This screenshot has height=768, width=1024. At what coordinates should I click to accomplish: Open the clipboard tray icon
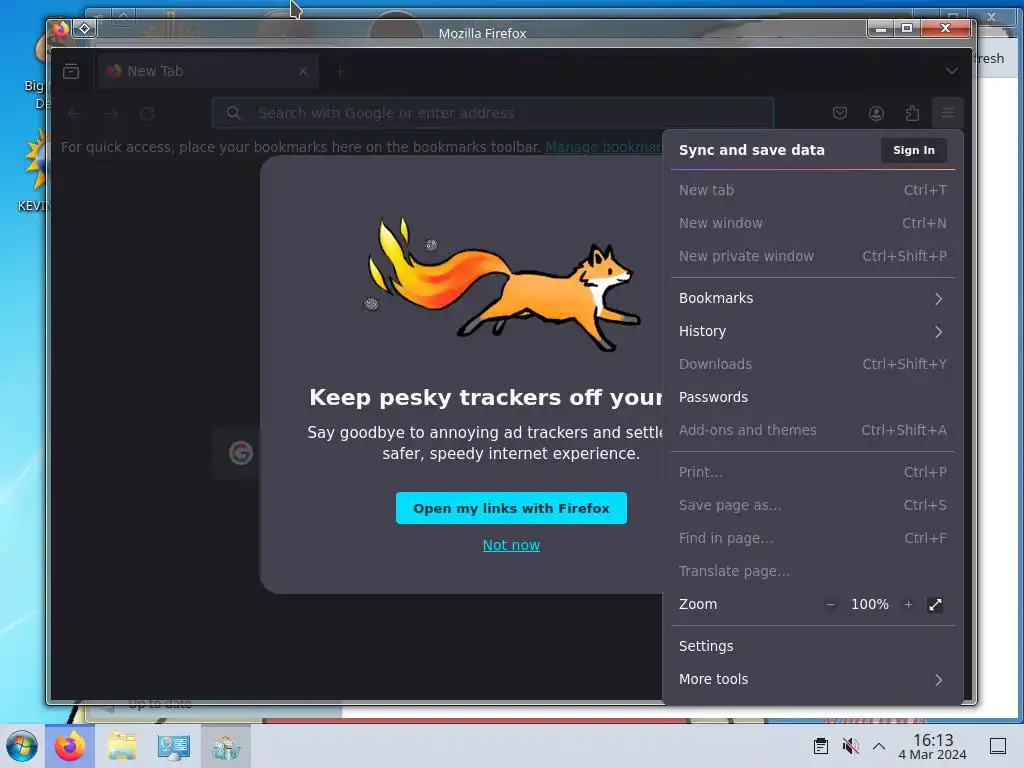coord(821,746)
